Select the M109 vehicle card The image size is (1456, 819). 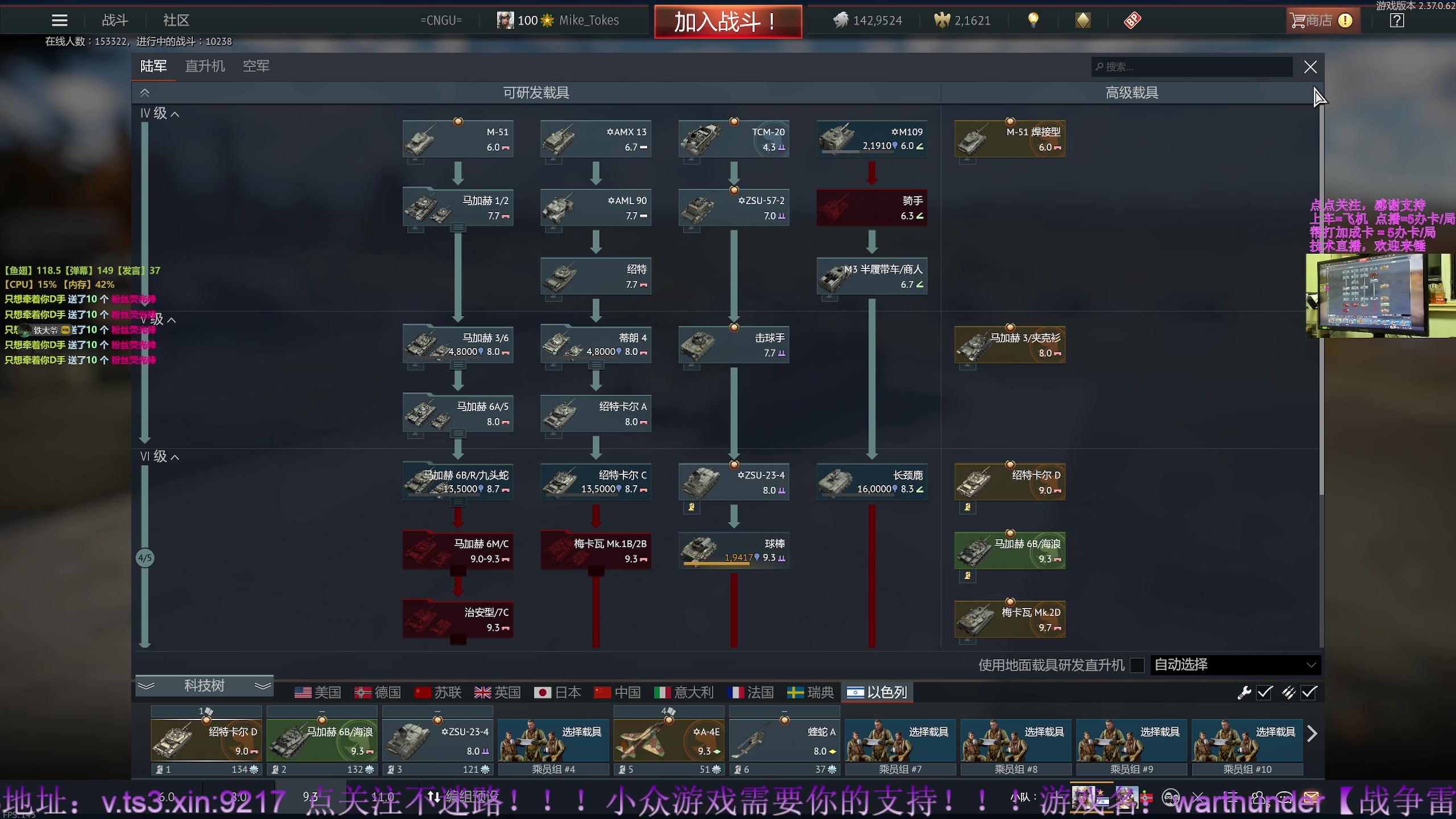click(872, 139)
